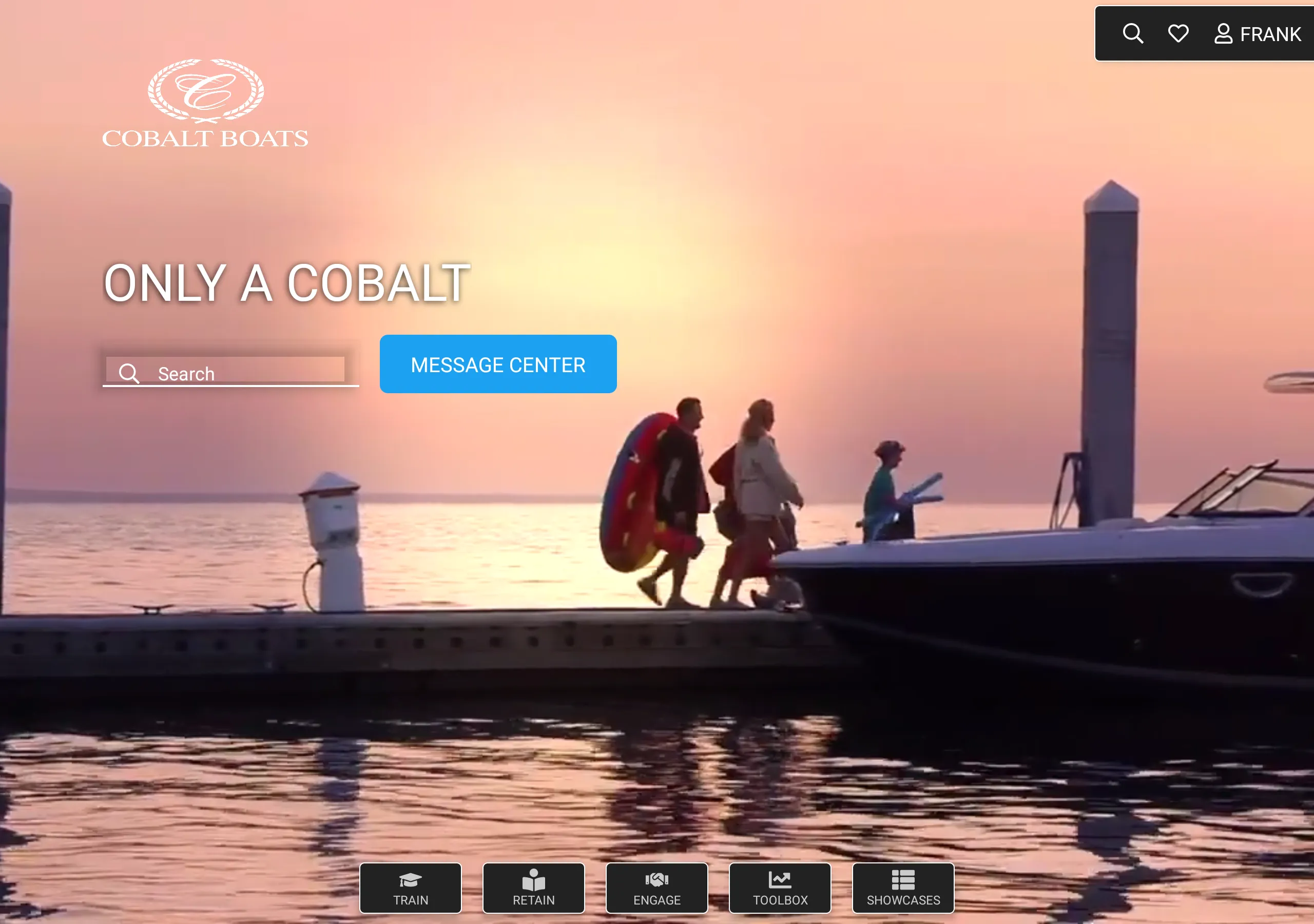Click the Cobalt Boats logo

pos(205,104)
